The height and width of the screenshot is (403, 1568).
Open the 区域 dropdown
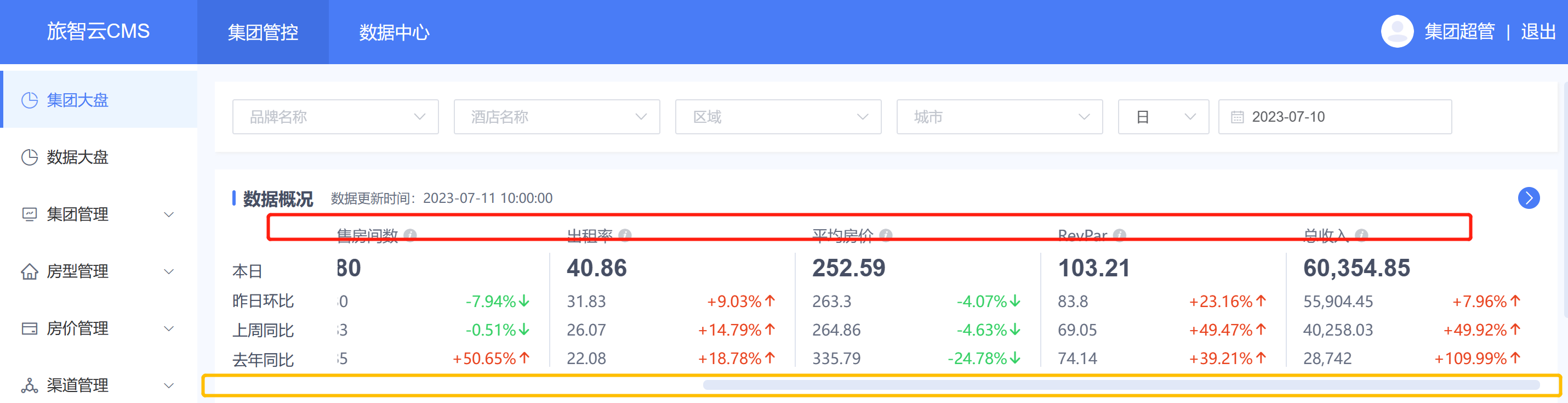[x=779, y=116]
